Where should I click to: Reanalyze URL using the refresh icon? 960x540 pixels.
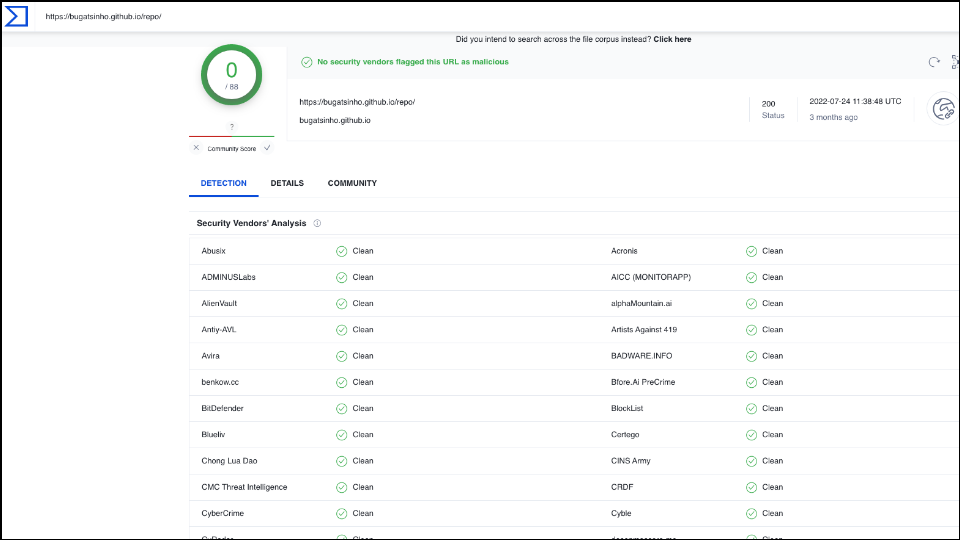[x=934, y=62]
